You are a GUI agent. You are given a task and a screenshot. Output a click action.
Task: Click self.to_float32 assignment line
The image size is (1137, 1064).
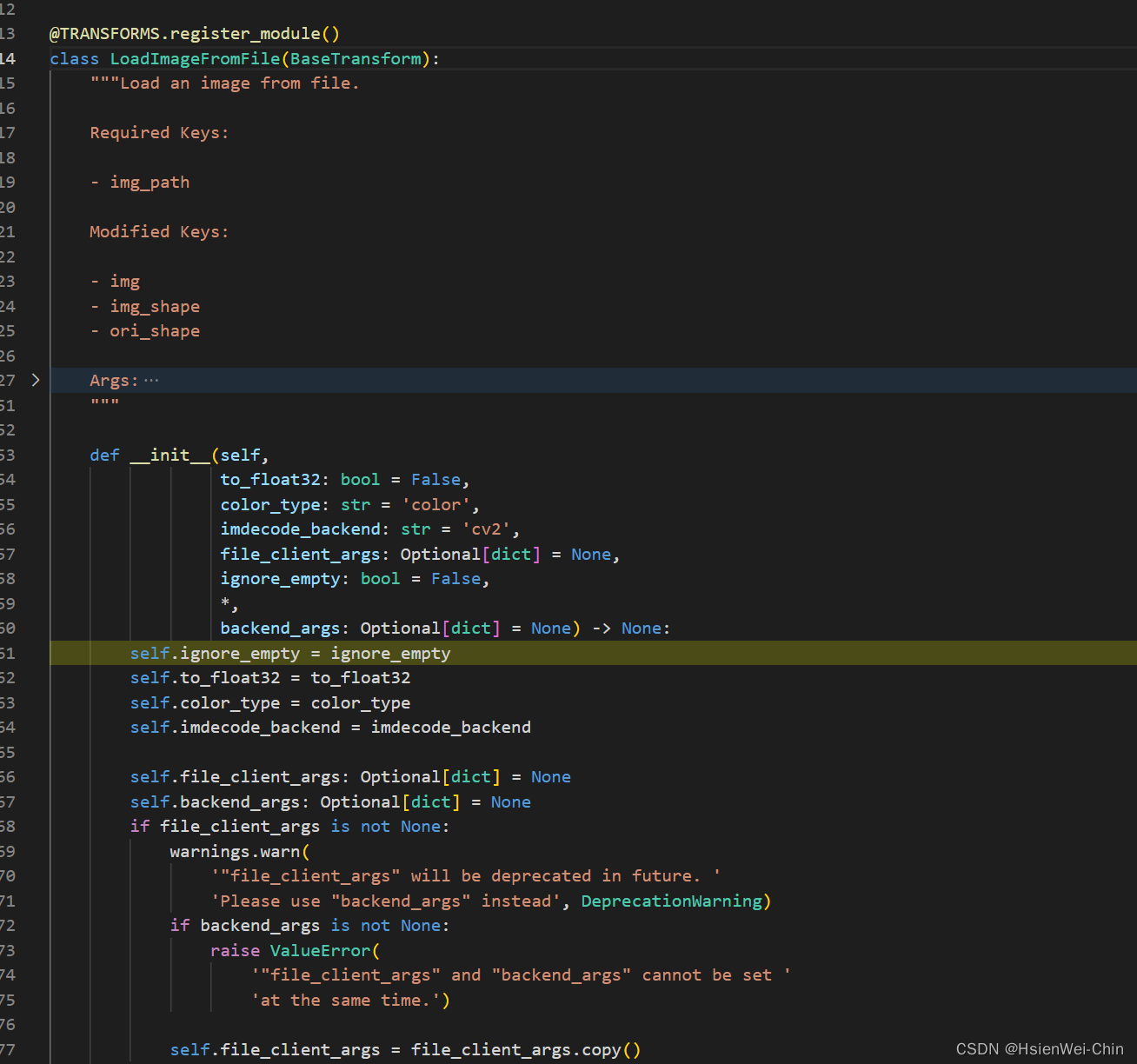click(x=270, y=678)
